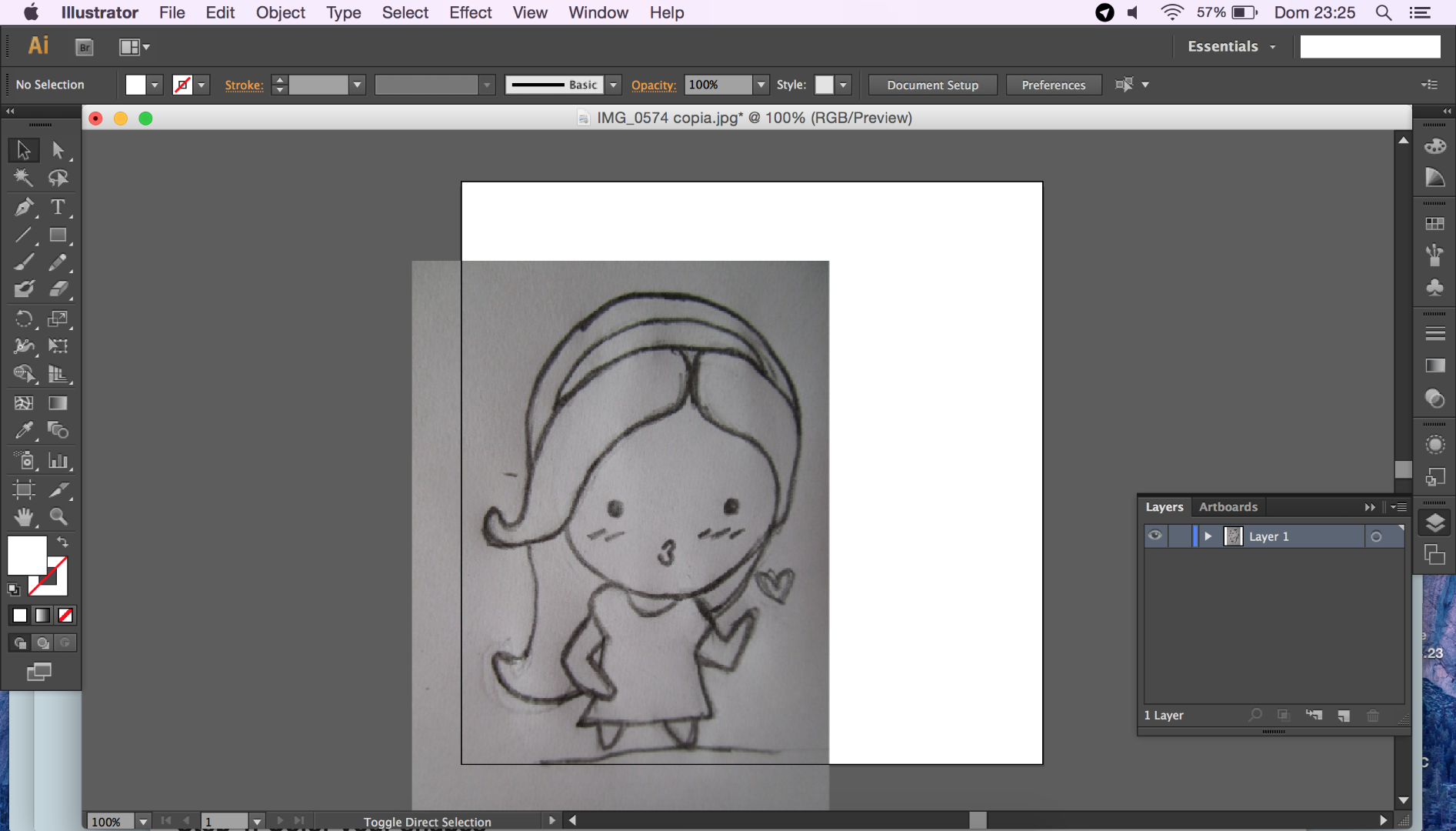
Task: Open the Opacity value dropdown
Action: click(x=761, y=85)
